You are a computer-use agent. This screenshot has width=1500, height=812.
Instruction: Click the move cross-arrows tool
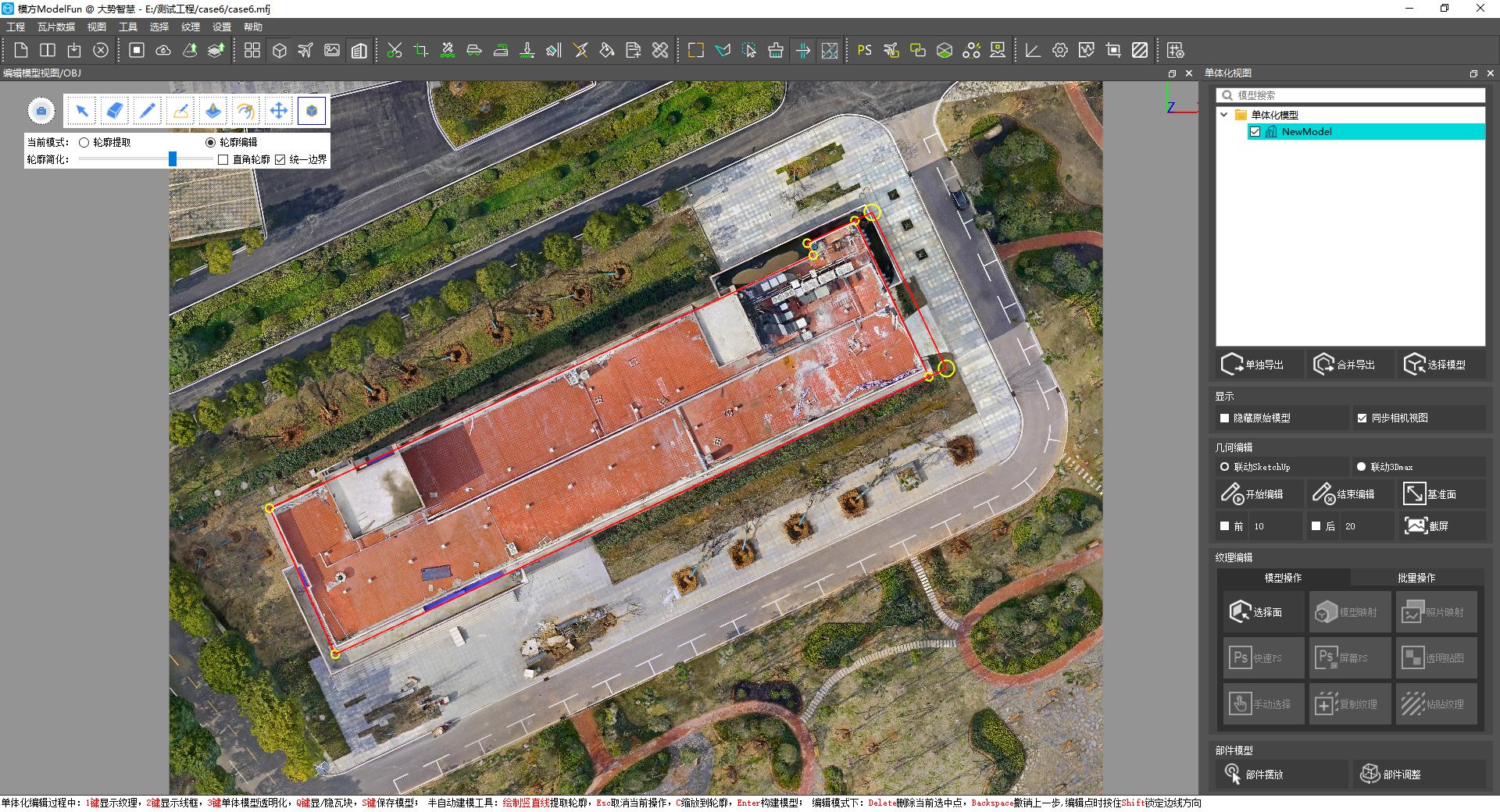point(278,111)
